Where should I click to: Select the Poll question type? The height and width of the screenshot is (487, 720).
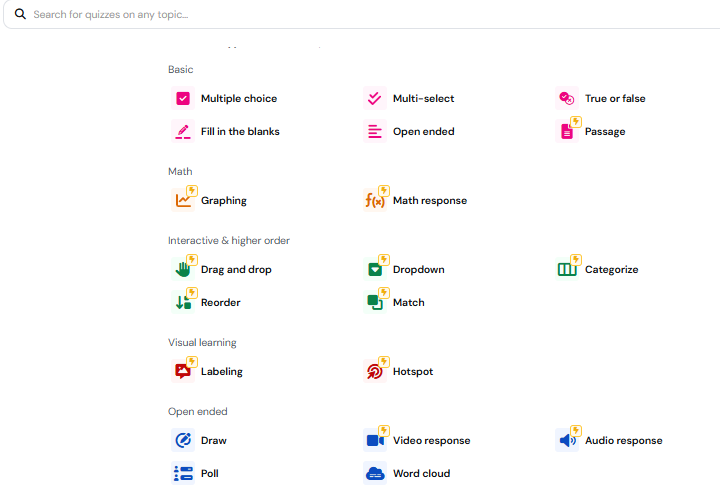(209, 474)
